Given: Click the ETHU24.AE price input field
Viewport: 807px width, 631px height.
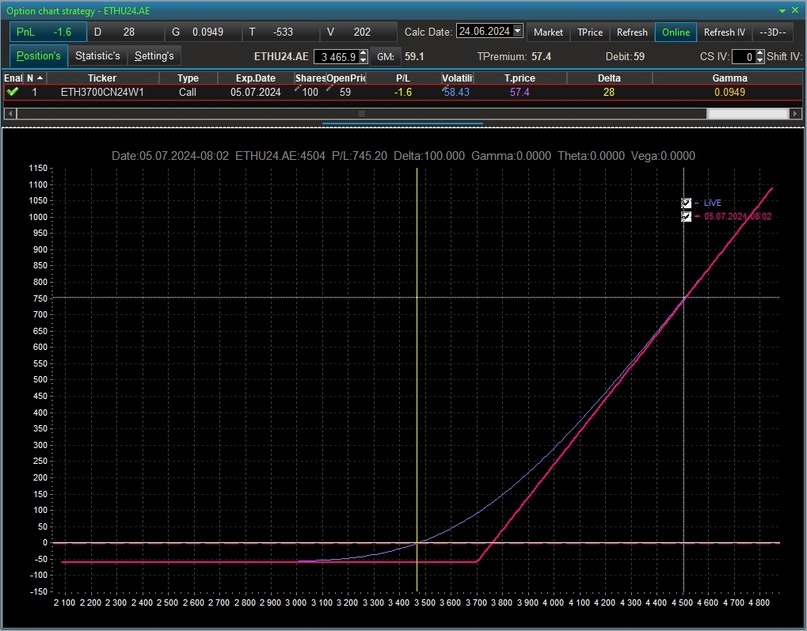Looking at the screenshot, I should 337,57.
